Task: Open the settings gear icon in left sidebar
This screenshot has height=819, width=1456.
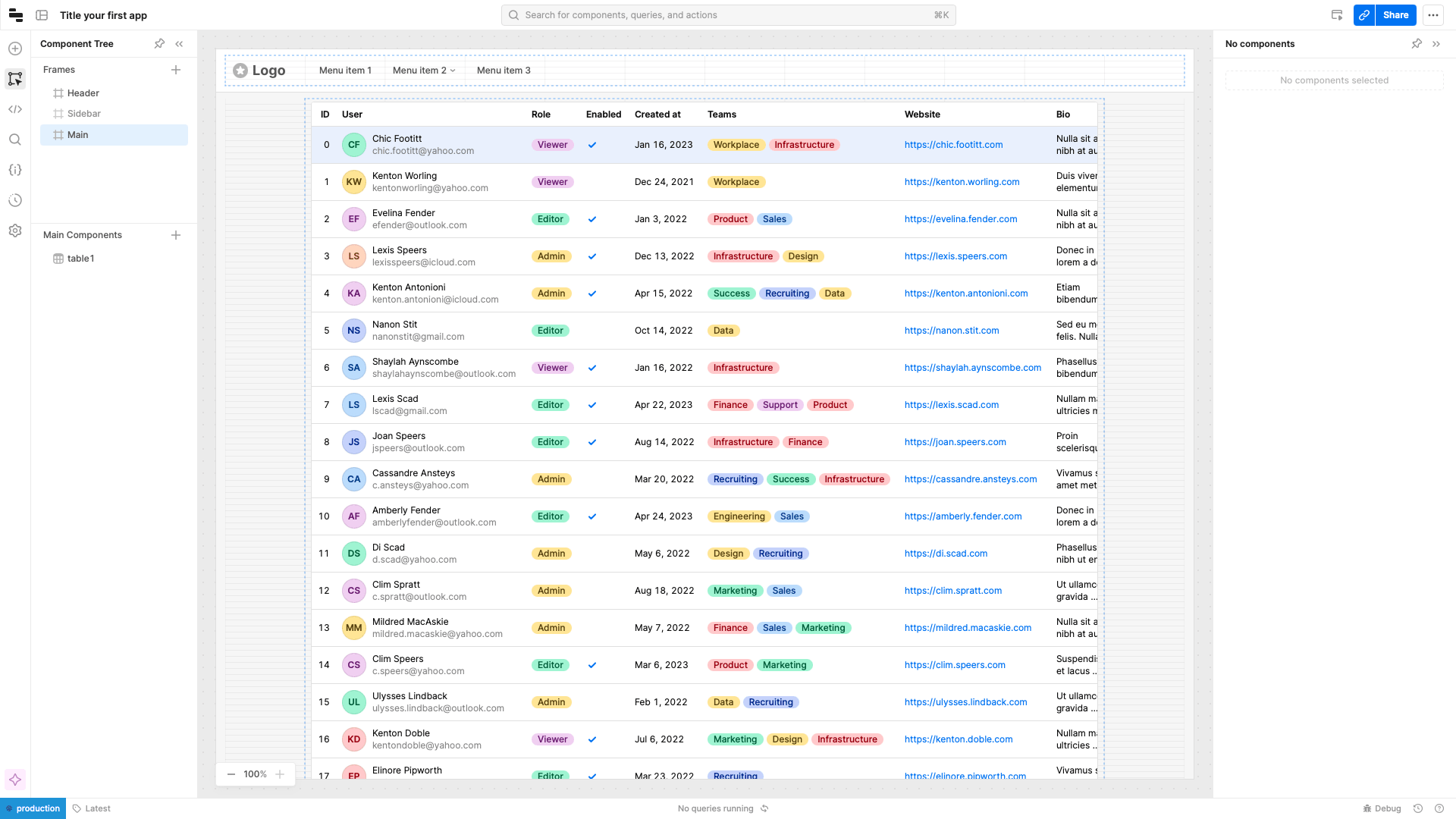Action: point(15,231)
